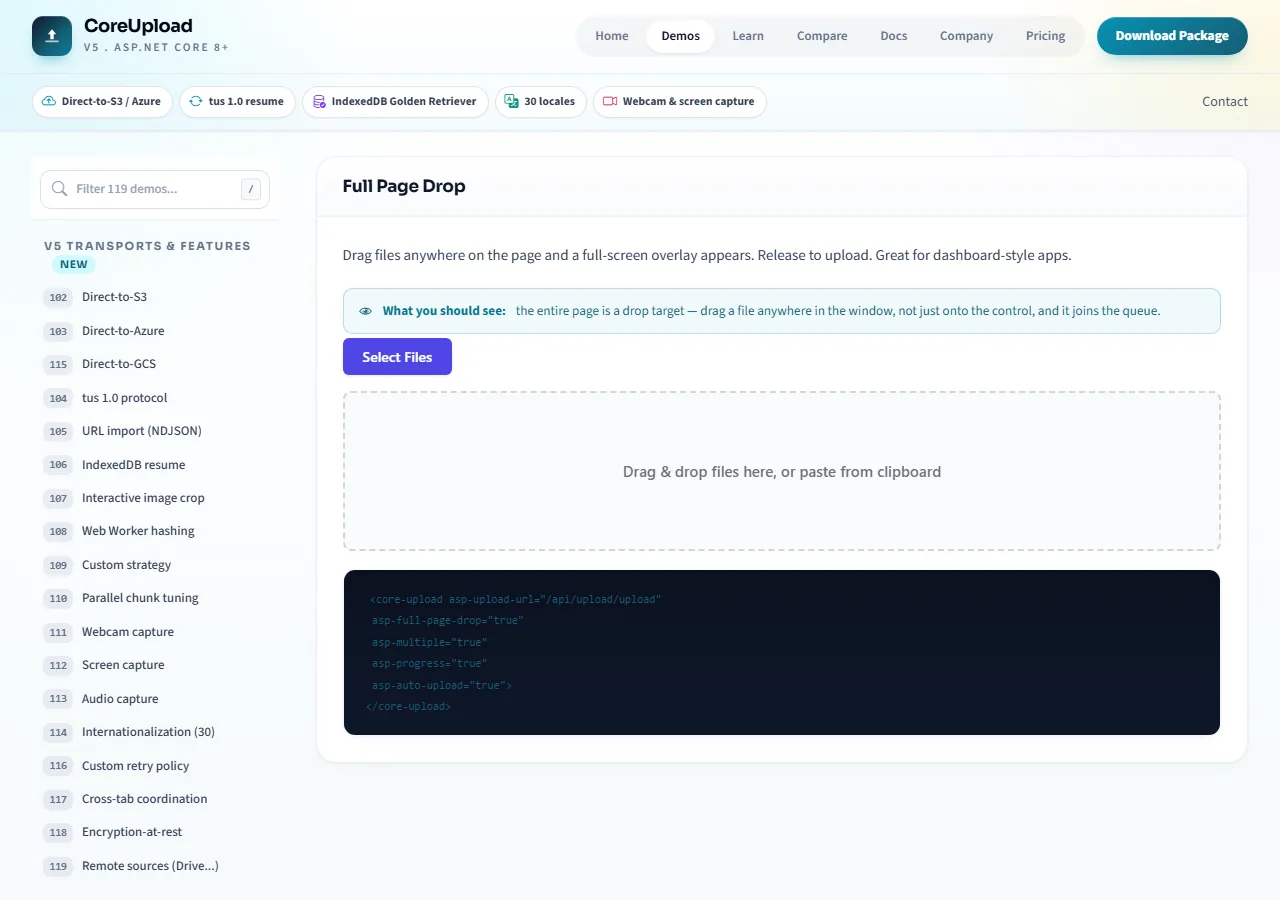The image size is (1280, 900).
Task: Select the Audio capture demo
Action: coord(155,699)
